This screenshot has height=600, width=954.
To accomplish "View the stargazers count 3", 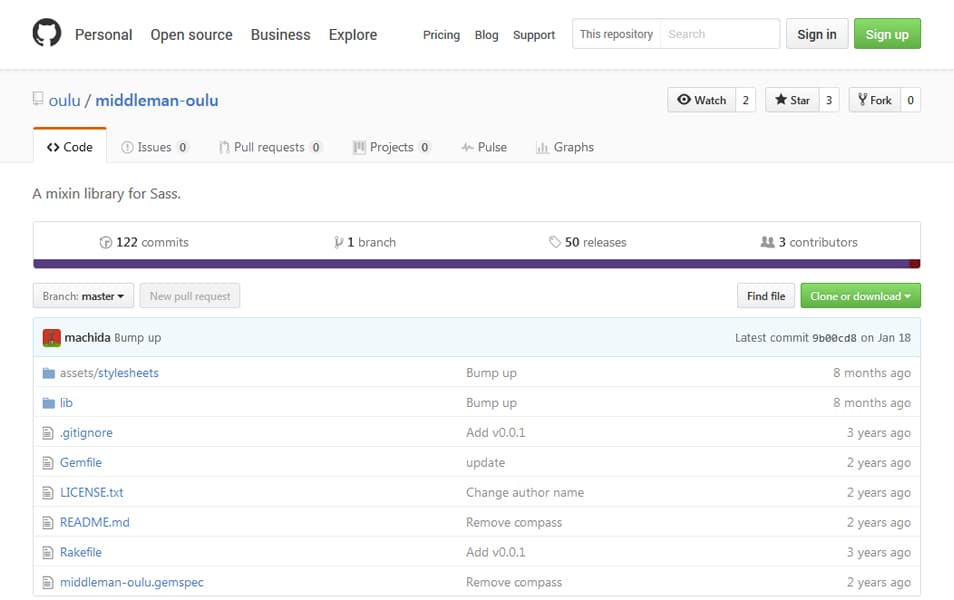I will (829, 100).
